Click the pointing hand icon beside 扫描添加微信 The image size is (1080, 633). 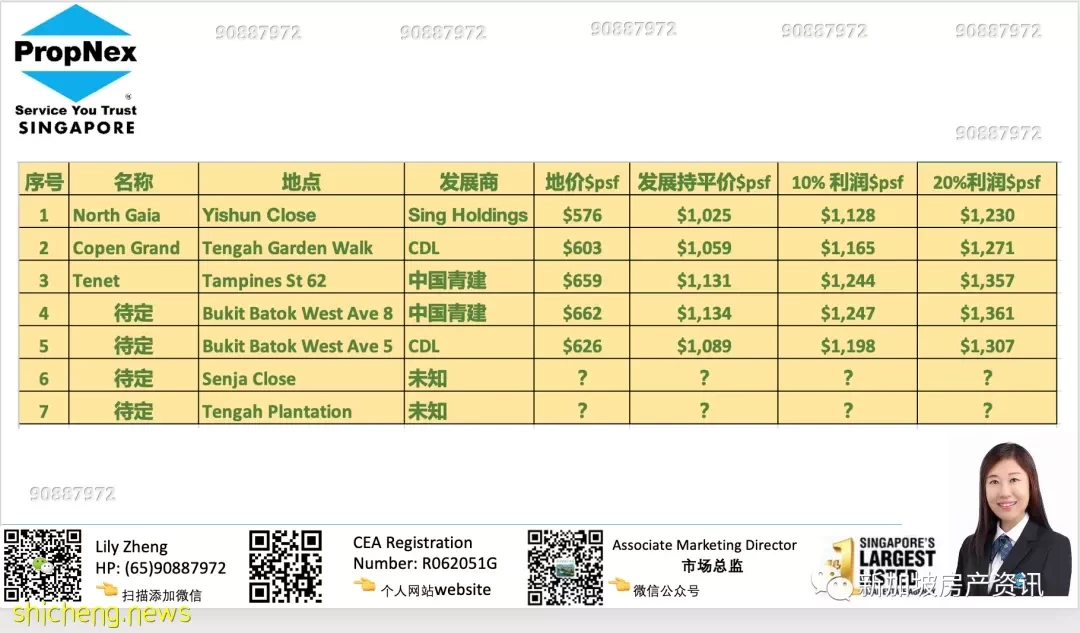point(107,590)
